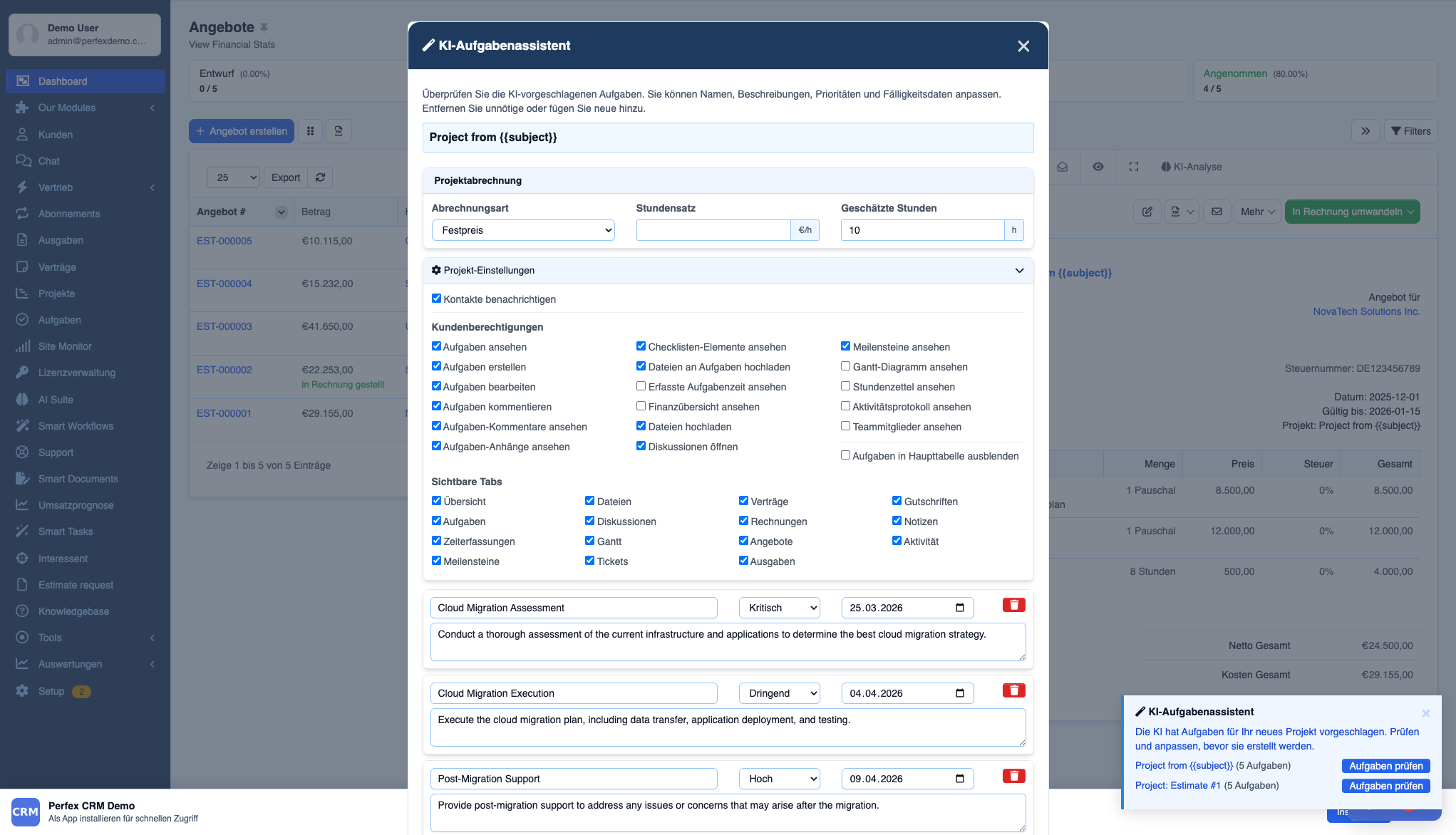
Task: Click the fullscreen expand icon
Action: [x=1133, y=167]
